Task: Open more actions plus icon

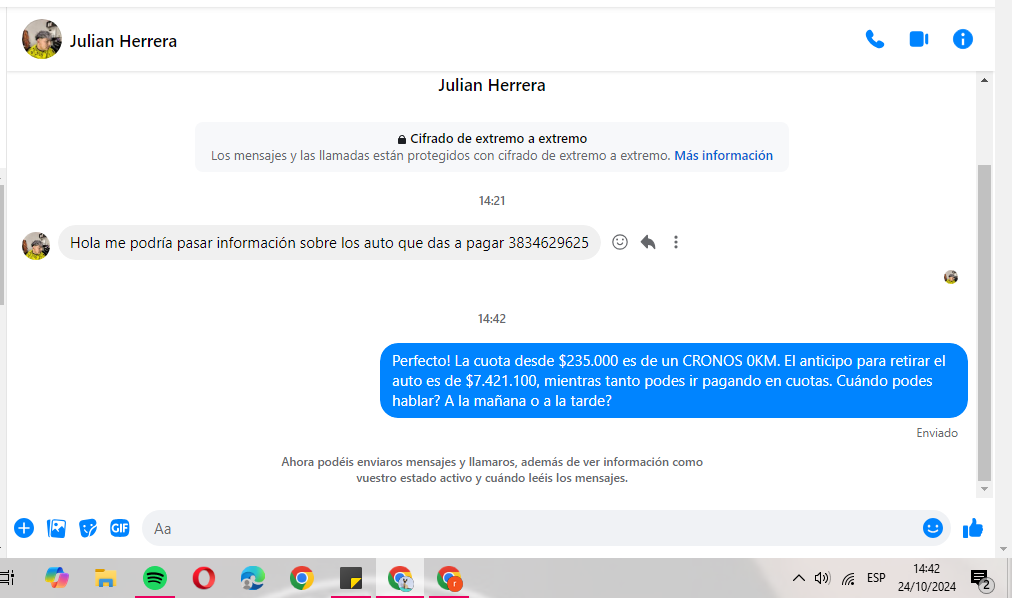Action: pos(24,528)
